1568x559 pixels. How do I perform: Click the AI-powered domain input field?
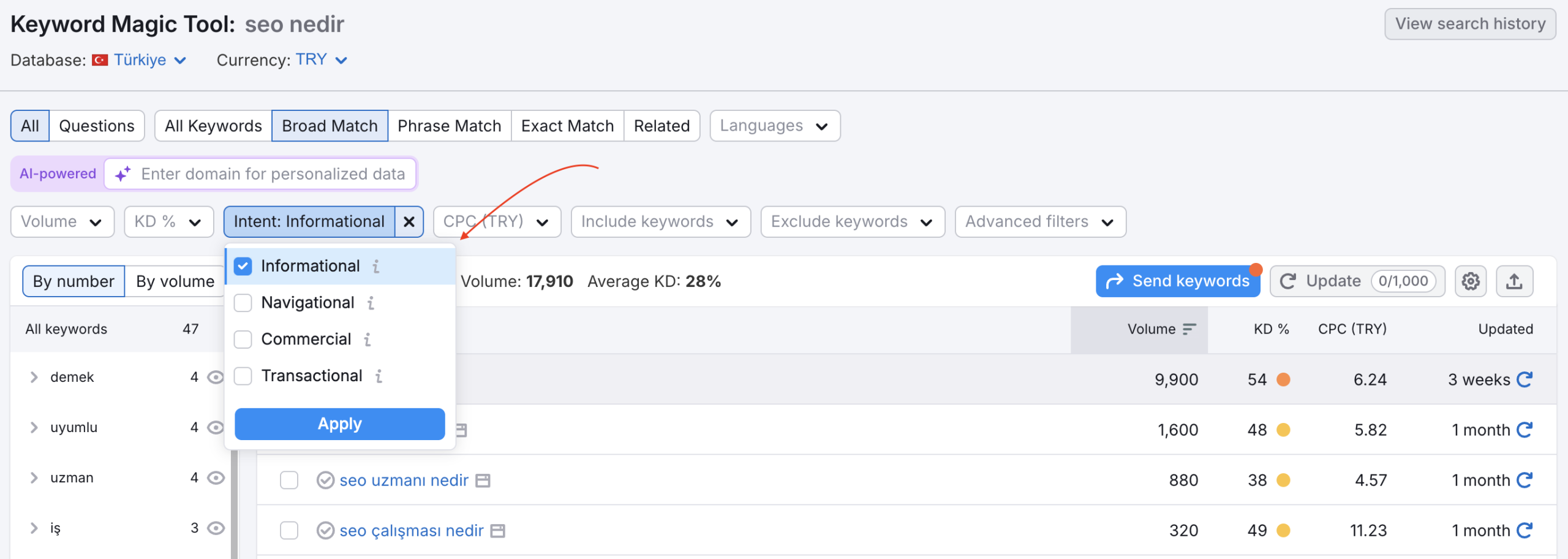(x=273, y=174)
